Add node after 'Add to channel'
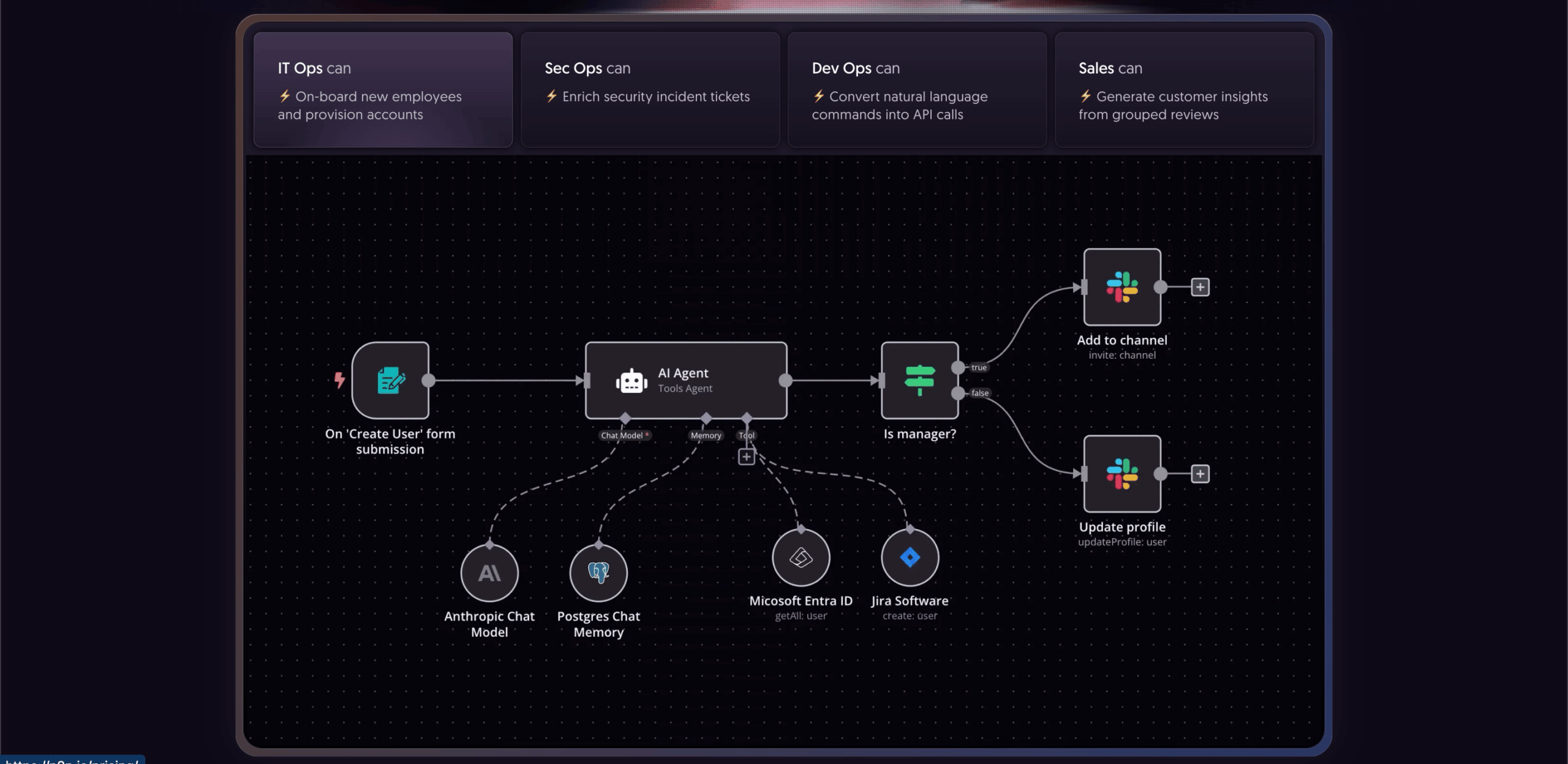The width and height of the screenshot is (1568, 764). point(1200,286)
